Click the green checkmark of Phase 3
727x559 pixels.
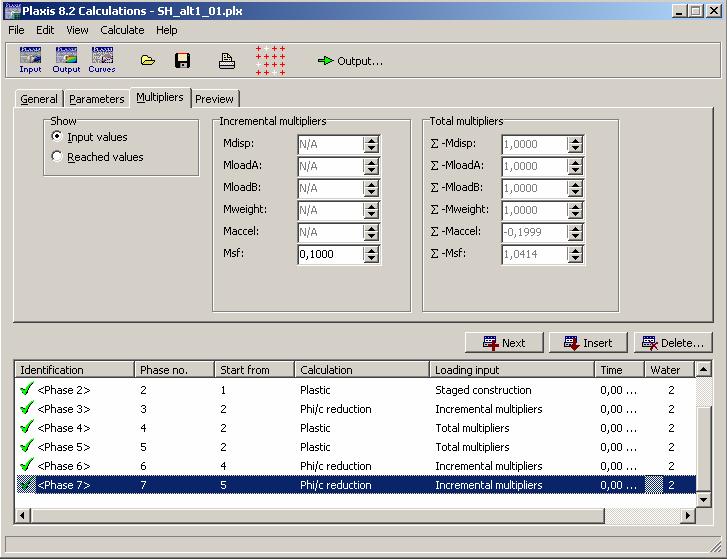(x=27, y=408)
